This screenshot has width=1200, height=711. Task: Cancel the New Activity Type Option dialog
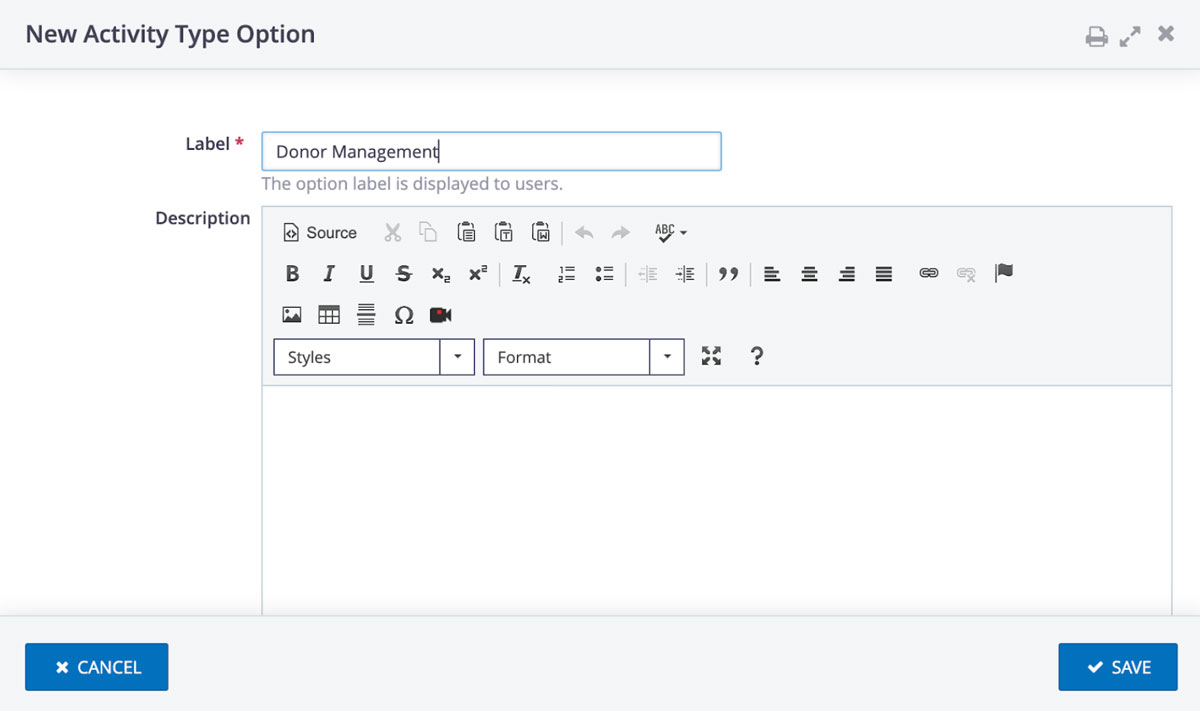(x=96, y=666)
